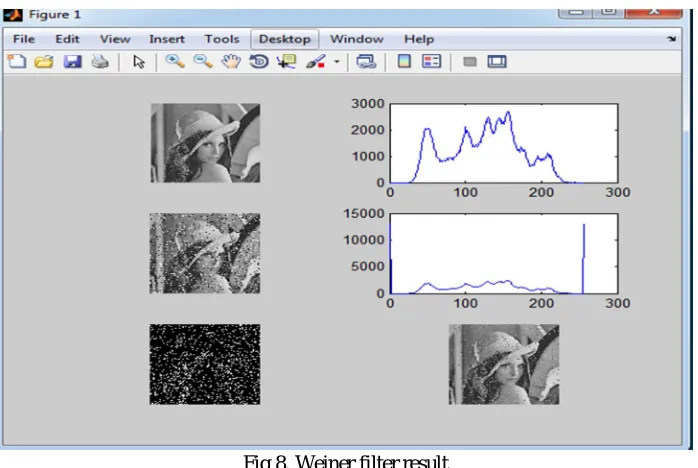
Task: Select the Brush data tool
Action: click(316, 61)
